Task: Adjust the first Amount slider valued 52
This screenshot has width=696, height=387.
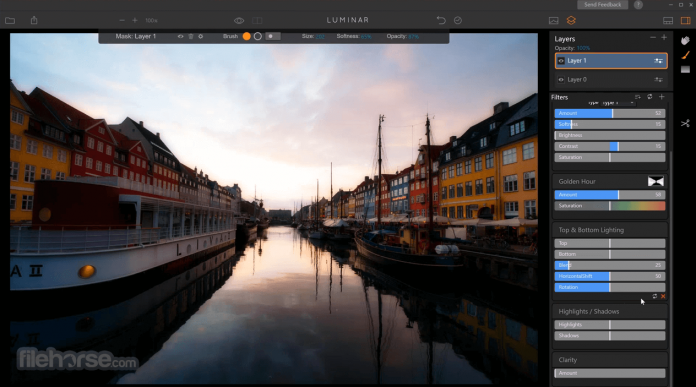Action: point(610,113)
